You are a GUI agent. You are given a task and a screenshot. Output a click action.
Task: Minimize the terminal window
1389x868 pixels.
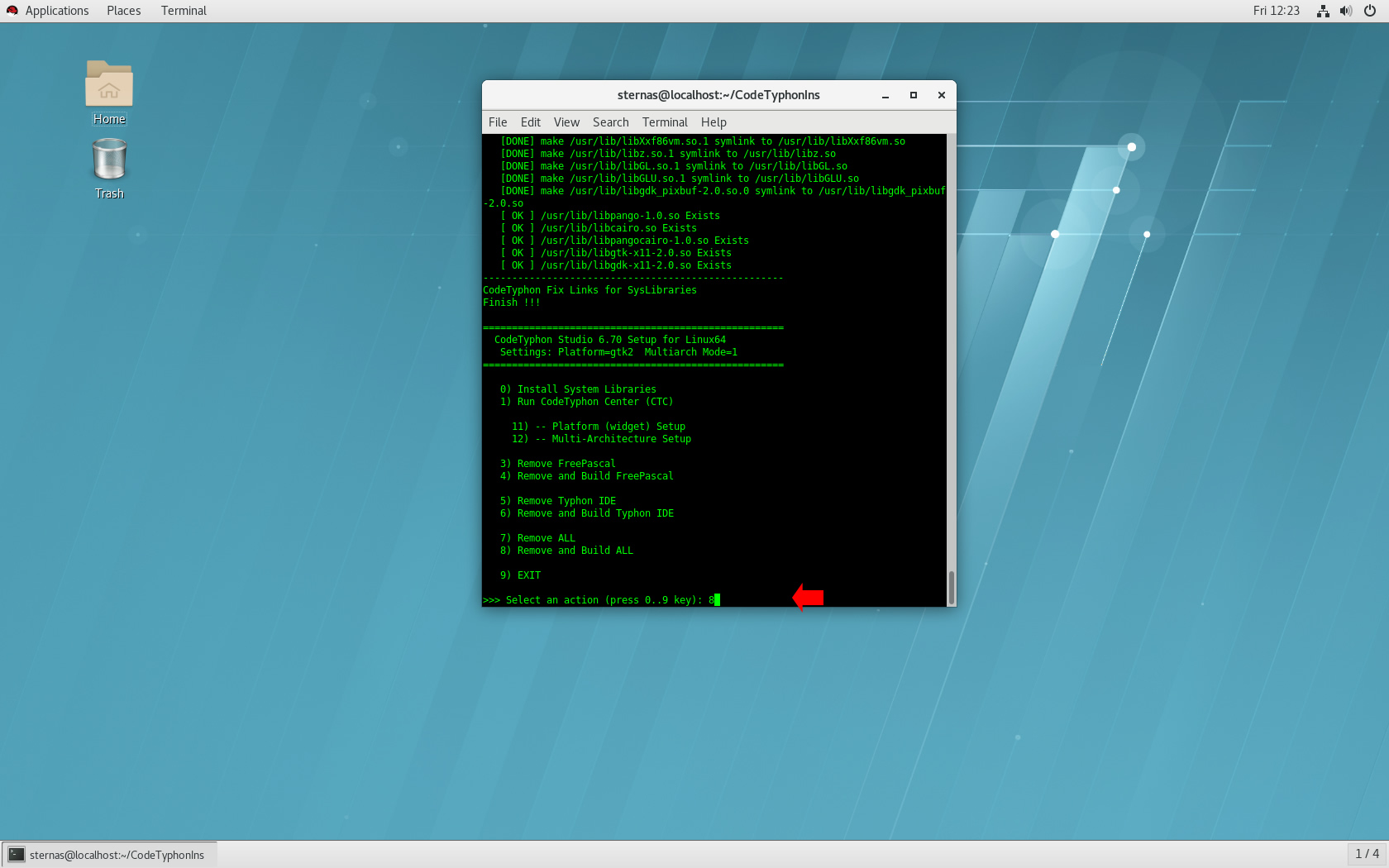885,95
